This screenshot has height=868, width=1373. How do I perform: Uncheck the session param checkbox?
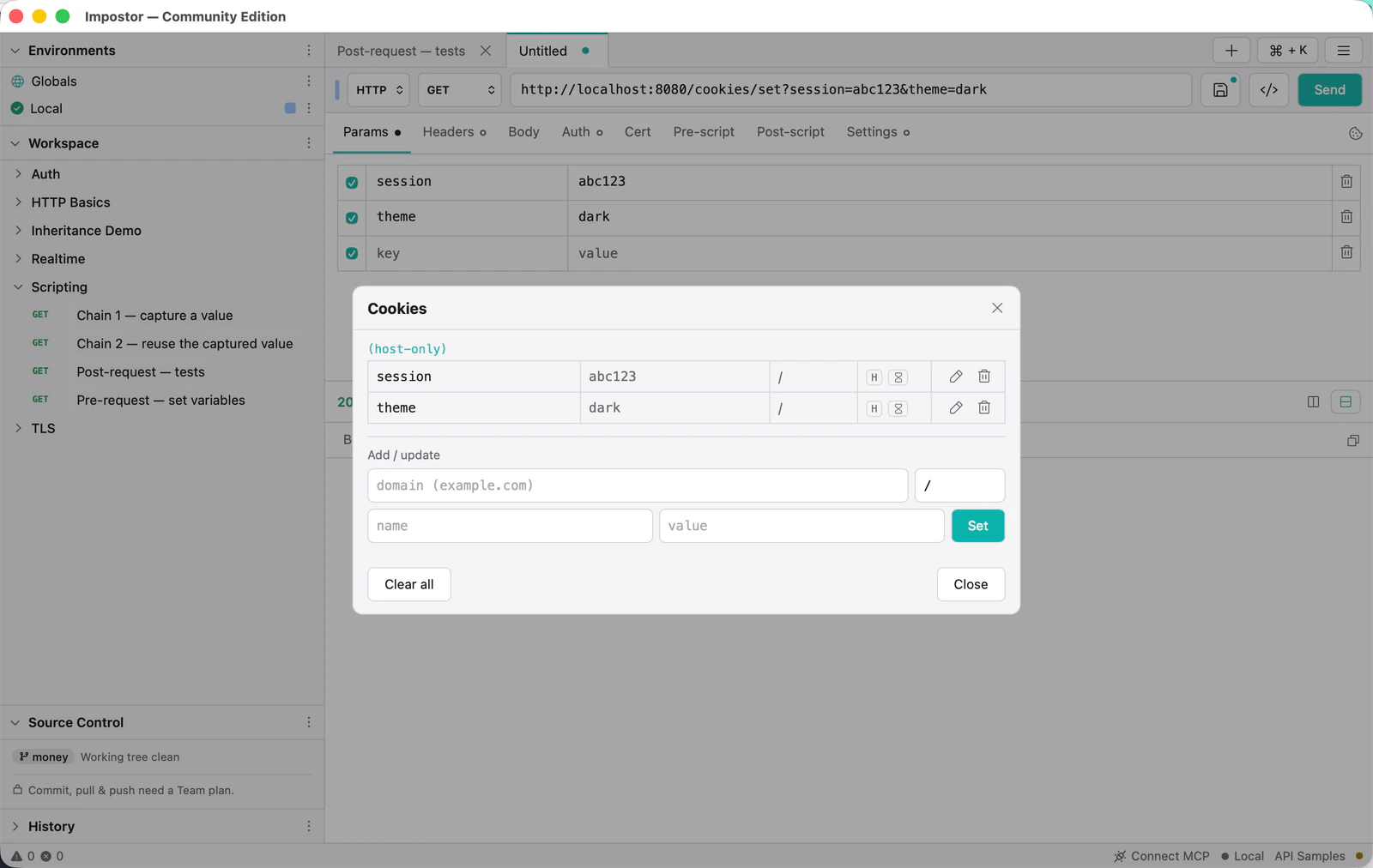click(352, 183)
